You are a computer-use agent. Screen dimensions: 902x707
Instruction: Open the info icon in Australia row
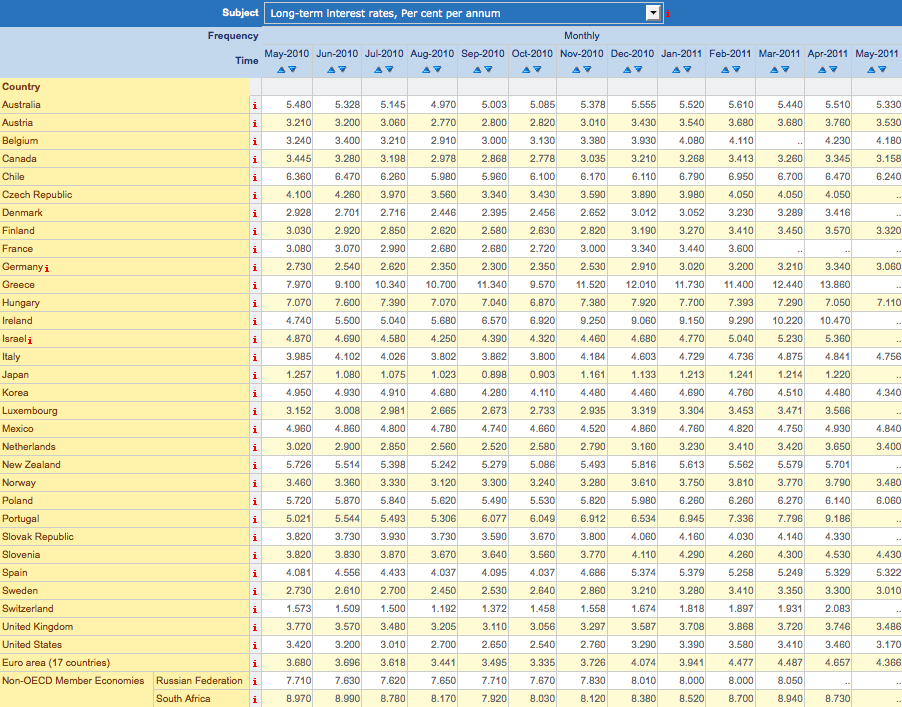click(255, 105)
